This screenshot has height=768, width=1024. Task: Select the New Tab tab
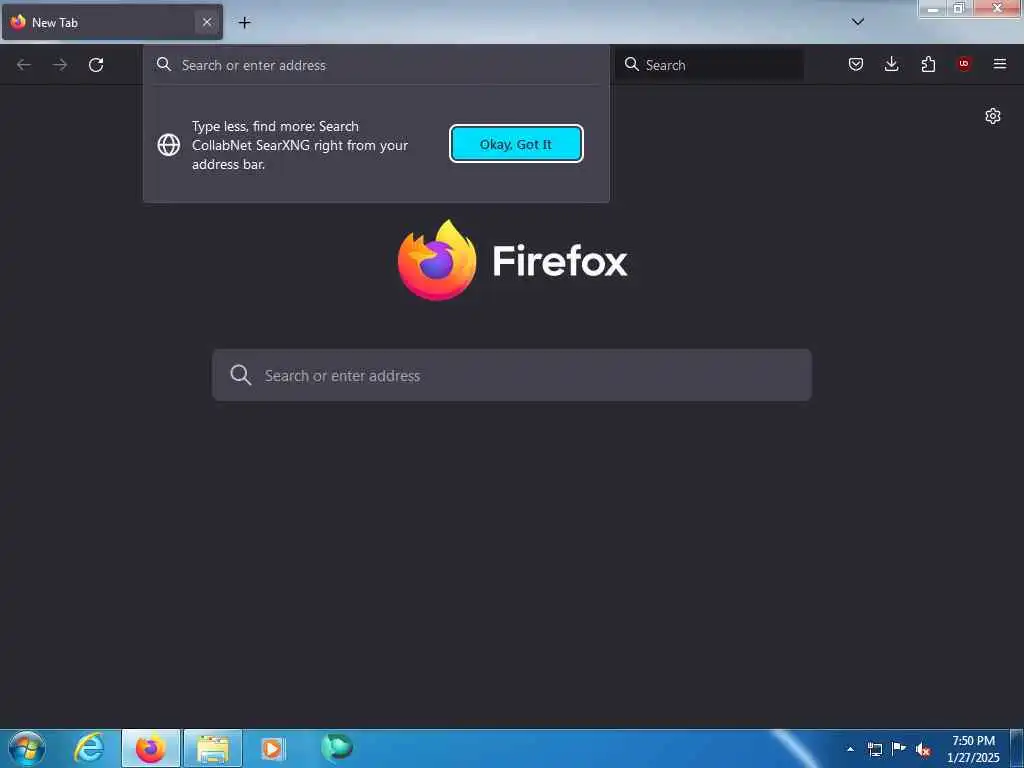click(112, 22)
